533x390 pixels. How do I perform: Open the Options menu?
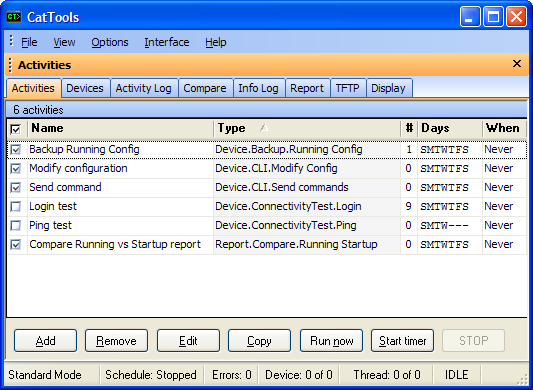110,42
